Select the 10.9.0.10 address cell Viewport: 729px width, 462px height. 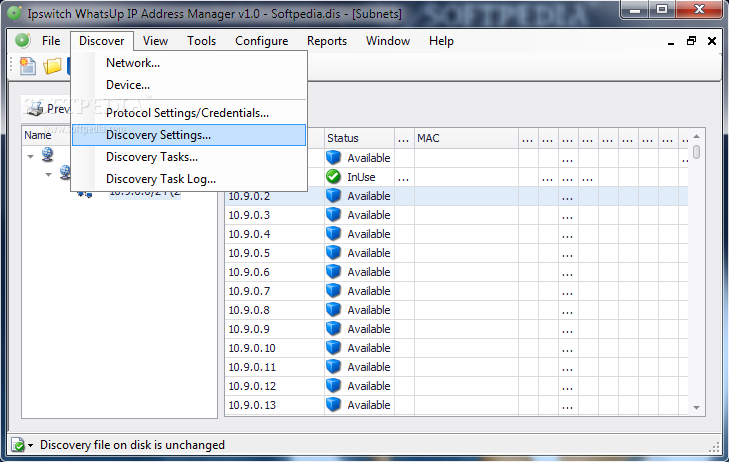click(274, 348)
